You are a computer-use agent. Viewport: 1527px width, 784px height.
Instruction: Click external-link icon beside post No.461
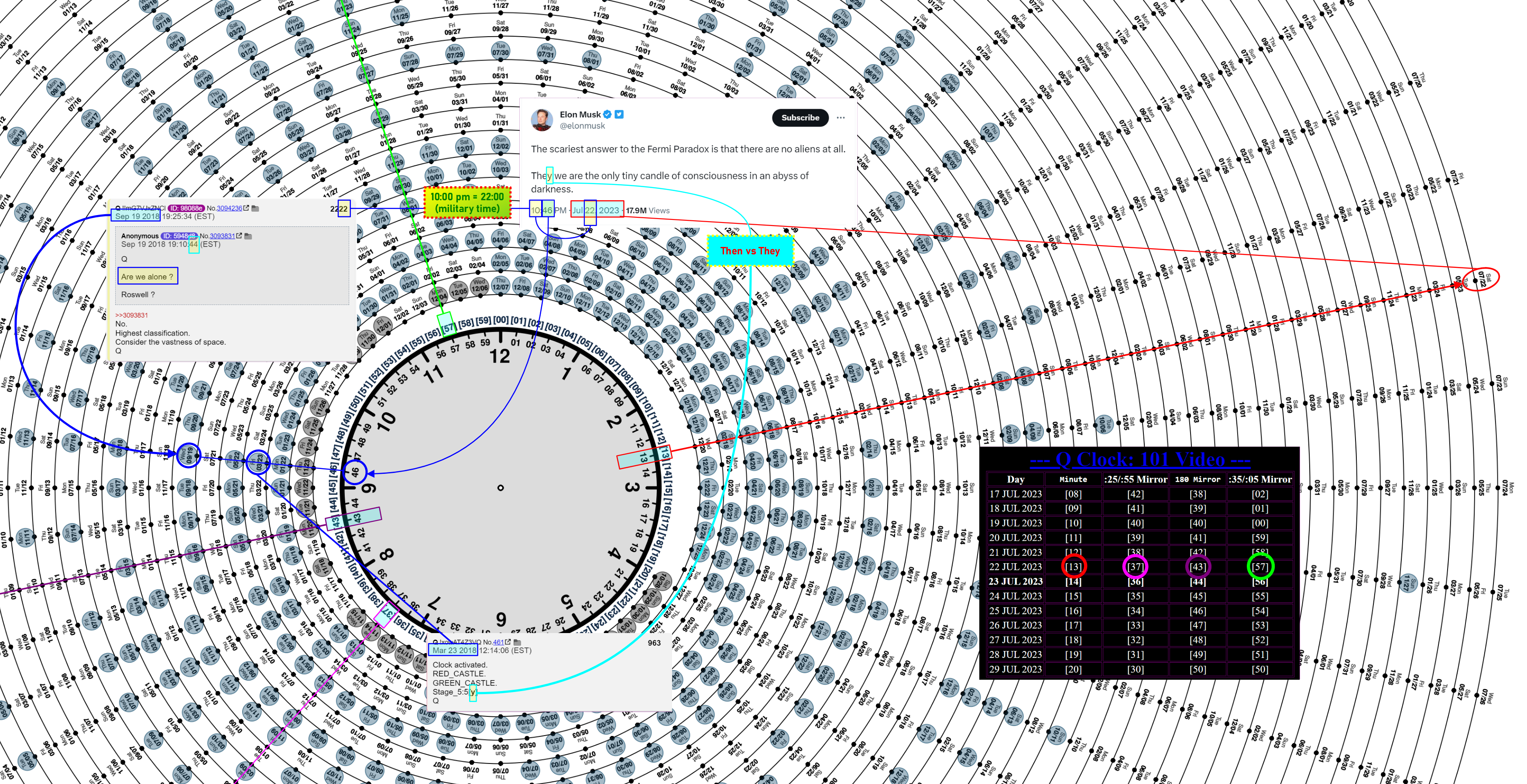pyautogui.click(x=508, y=642)
